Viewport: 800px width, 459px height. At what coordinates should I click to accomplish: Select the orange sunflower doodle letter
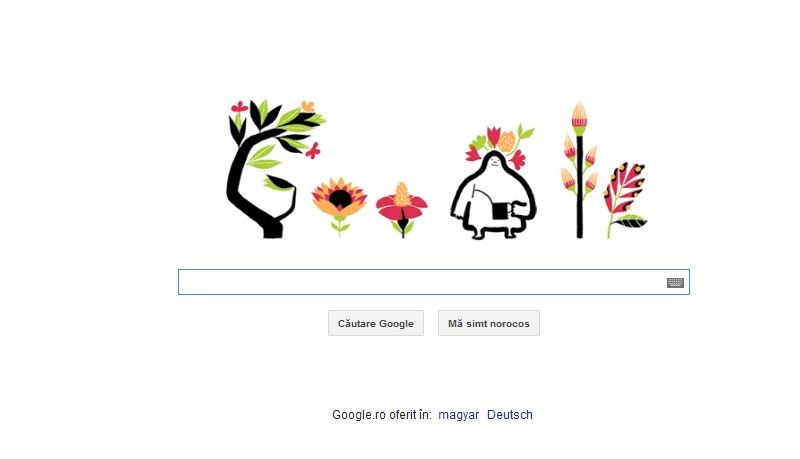(x=339, y=206)
